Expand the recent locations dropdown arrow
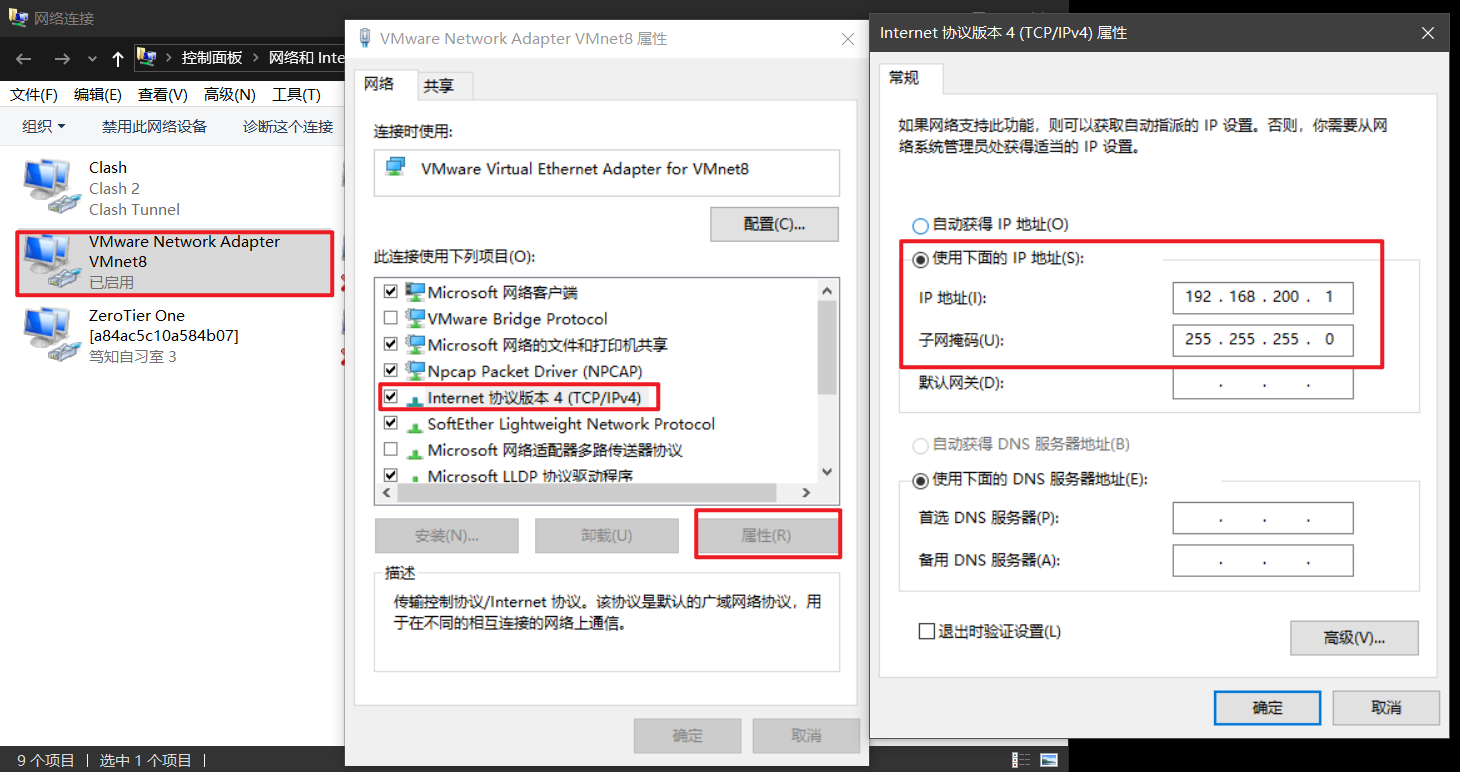Viewport: 1460px width, 772px height. point(92,59)
